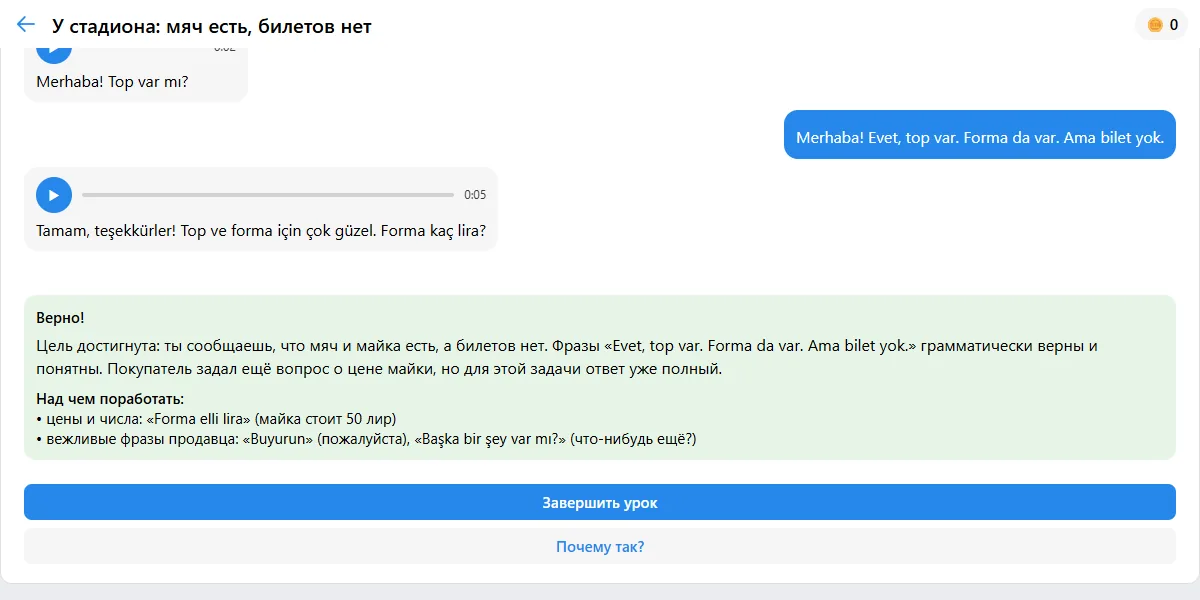Click the 0:05 audio duration label
1200x600 pixels.
(475, 195)
